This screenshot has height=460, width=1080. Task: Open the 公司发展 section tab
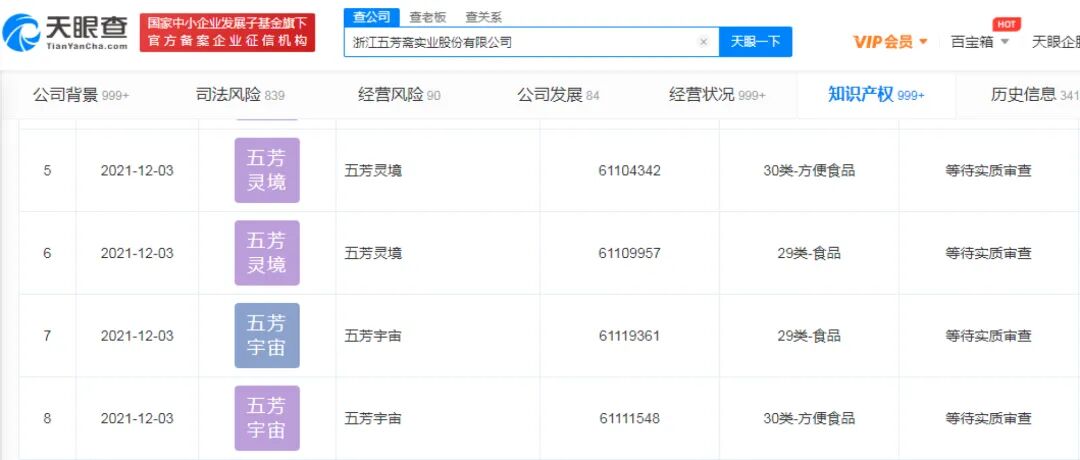[558, 95]
